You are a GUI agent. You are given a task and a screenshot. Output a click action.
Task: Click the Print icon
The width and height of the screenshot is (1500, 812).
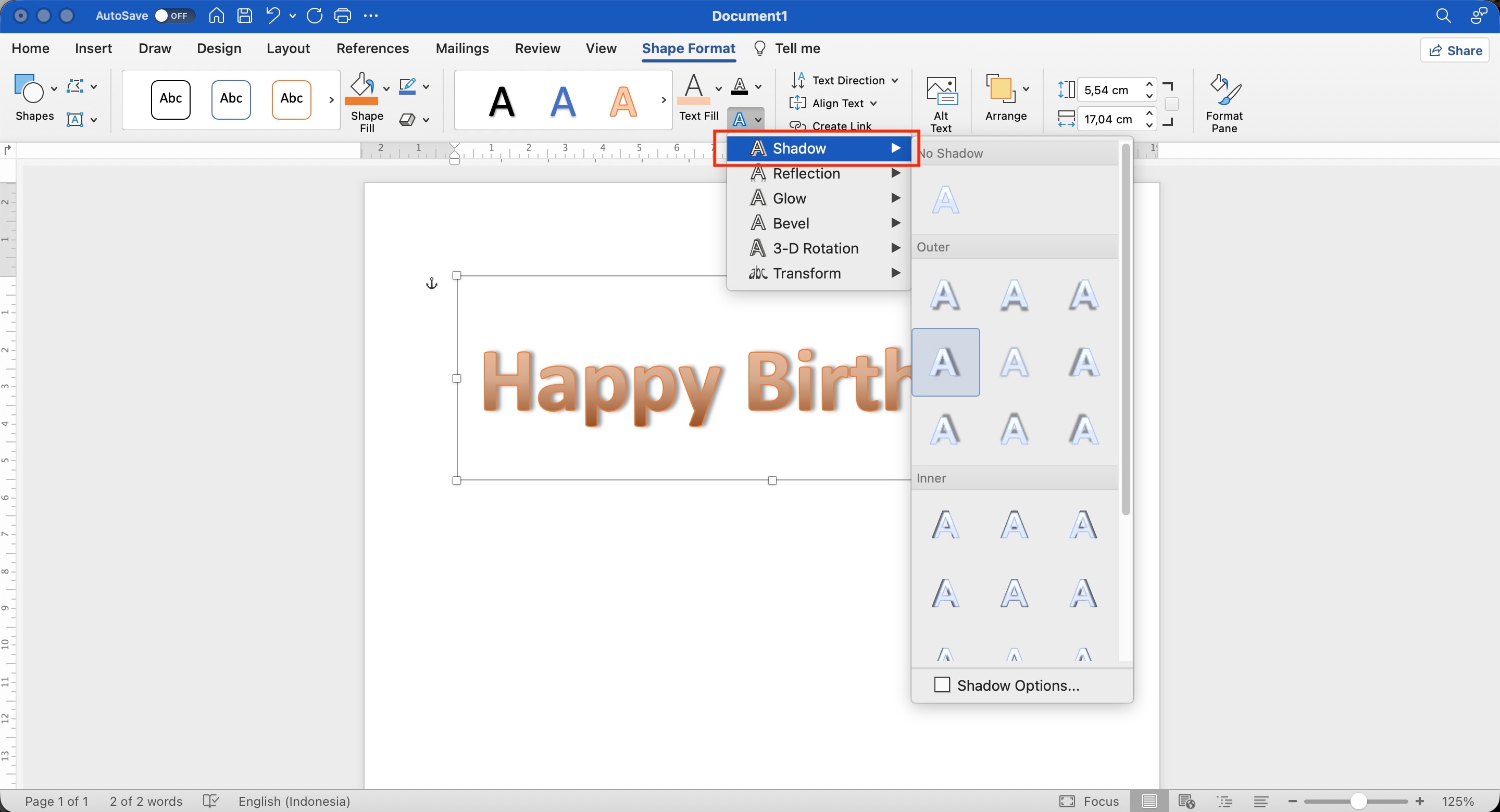tap(342, 16)
